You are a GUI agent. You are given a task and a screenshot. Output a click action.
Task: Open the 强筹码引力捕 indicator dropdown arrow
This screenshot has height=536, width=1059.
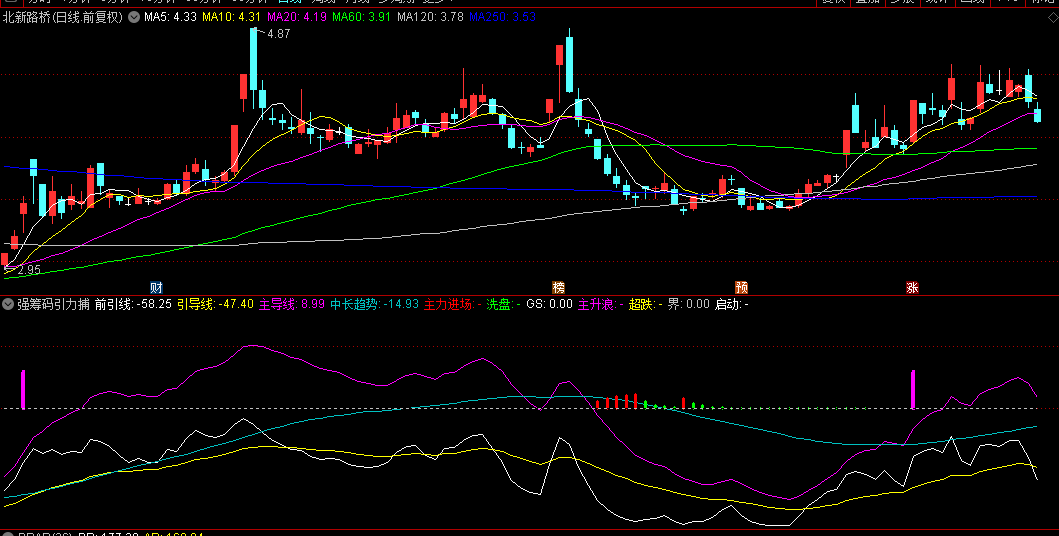pyautogui.click(x=8, y=303)
